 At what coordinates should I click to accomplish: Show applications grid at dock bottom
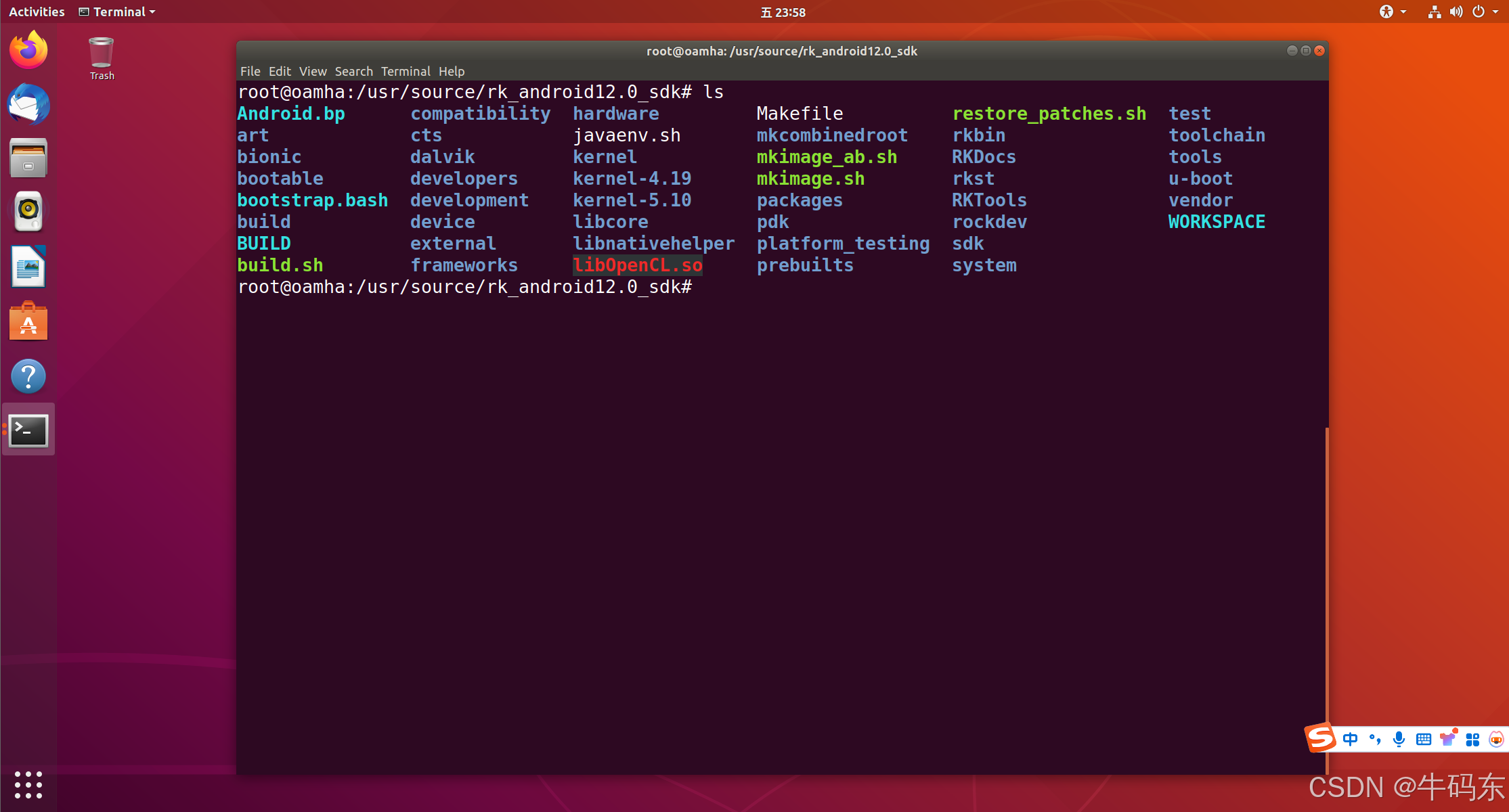(x=28, y=785)
